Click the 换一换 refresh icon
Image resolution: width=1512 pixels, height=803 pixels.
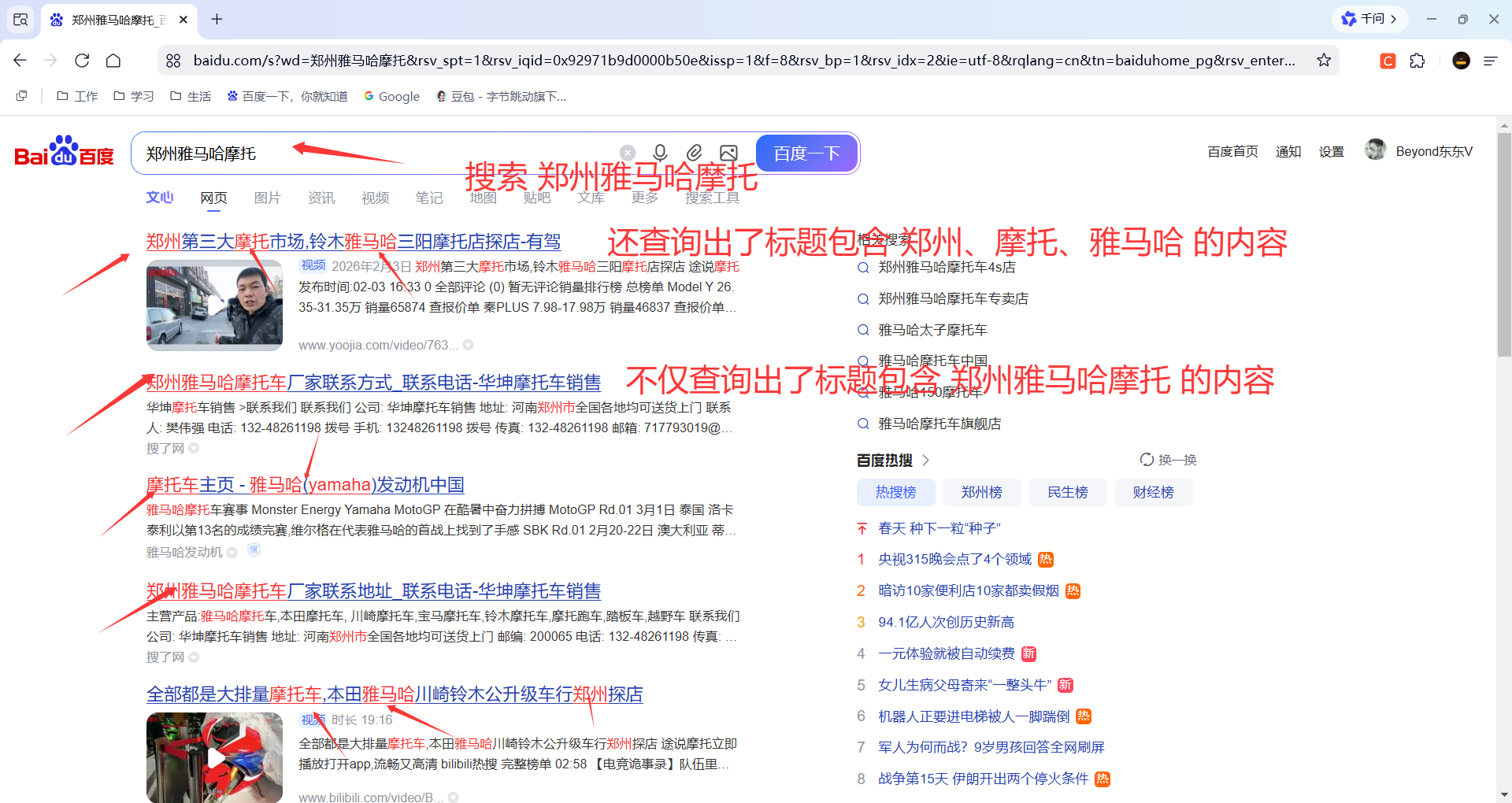click(x=1147, y=460)
